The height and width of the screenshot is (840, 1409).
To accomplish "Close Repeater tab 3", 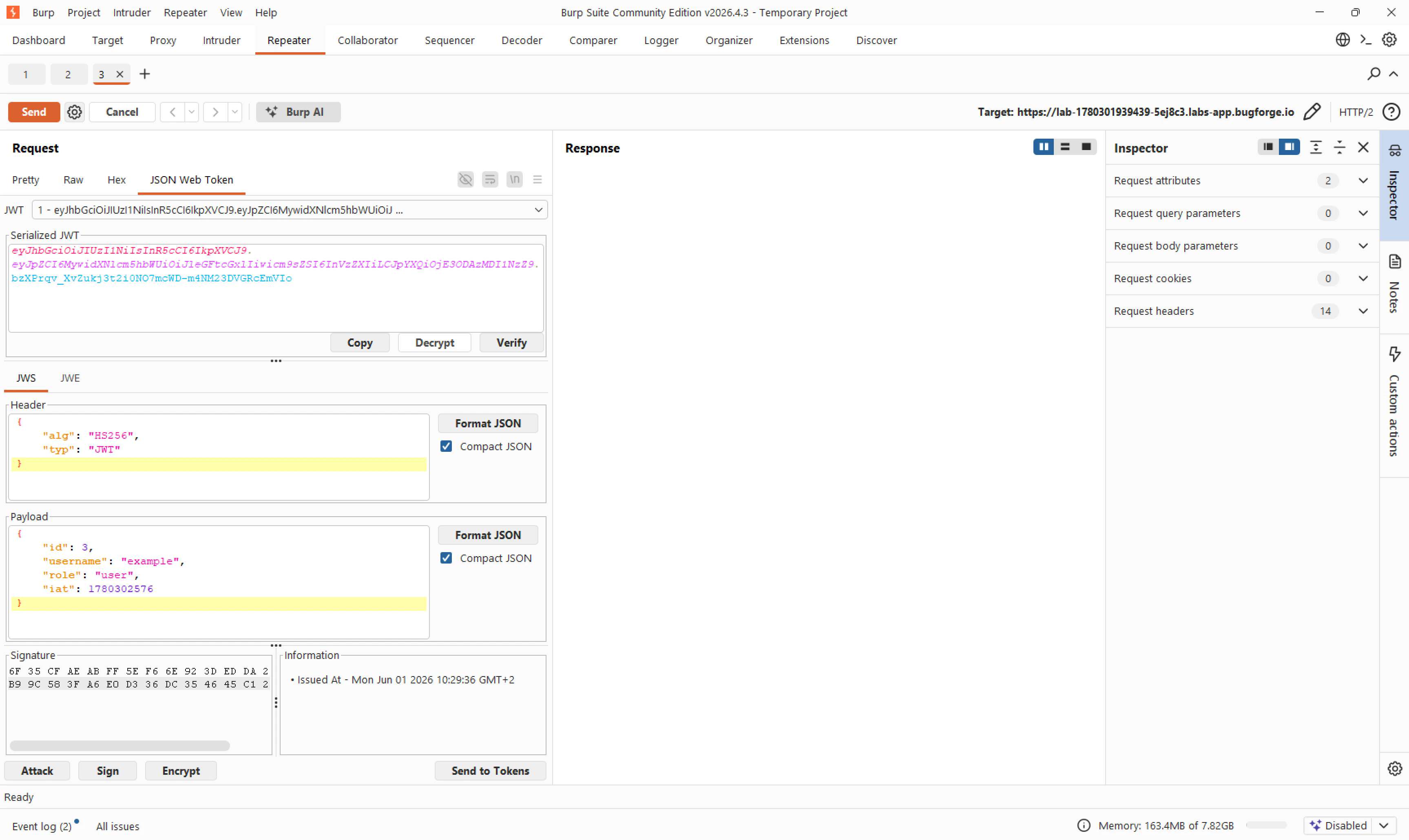I will coord(120,74).
